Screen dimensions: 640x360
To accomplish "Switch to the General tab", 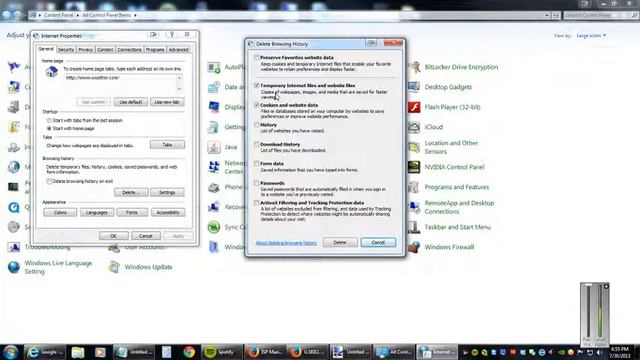I will click(46, 49).
